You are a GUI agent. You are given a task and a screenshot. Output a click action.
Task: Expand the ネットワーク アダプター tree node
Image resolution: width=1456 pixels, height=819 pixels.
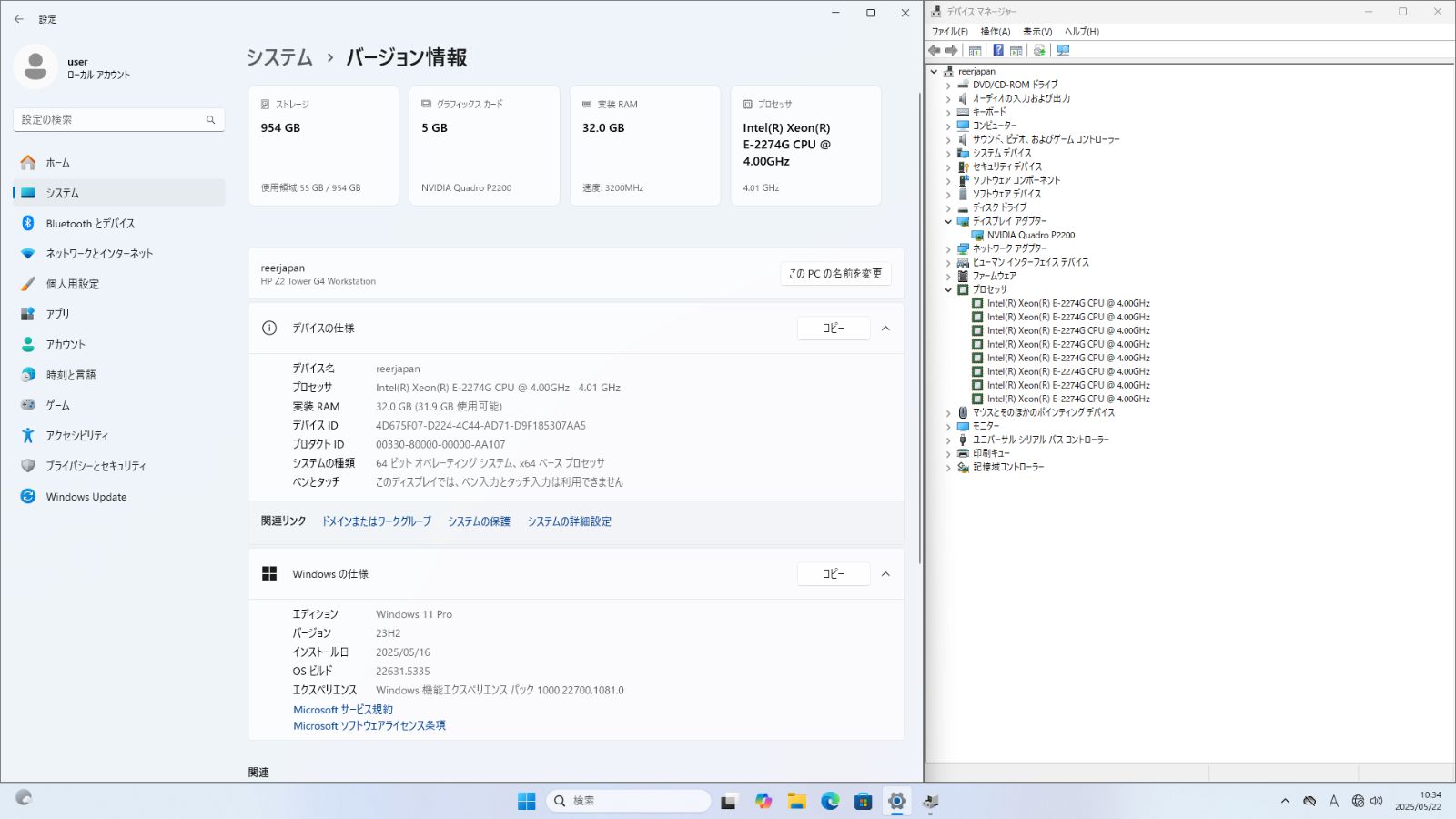coord(948,248)
